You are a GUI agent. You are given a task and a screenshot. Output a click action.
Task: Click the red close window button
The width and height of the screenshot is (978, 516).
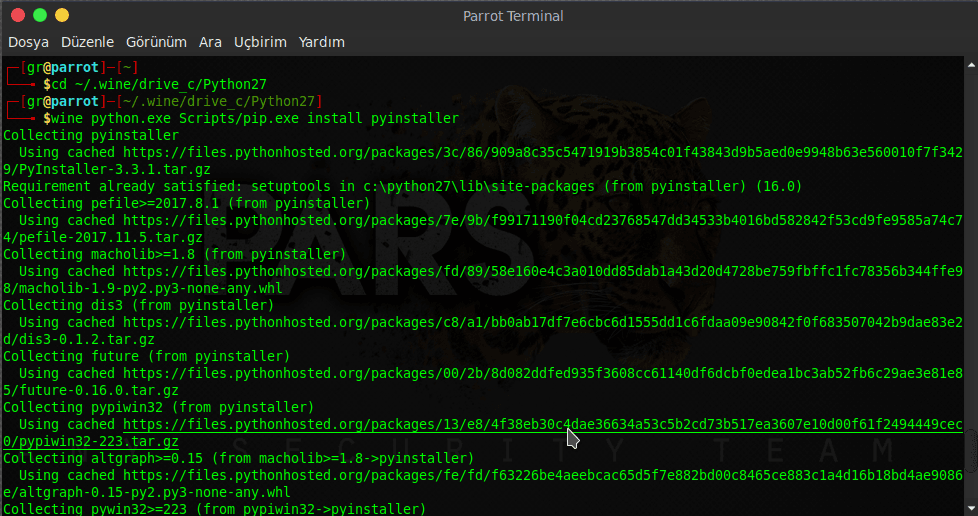pos(18,15)
